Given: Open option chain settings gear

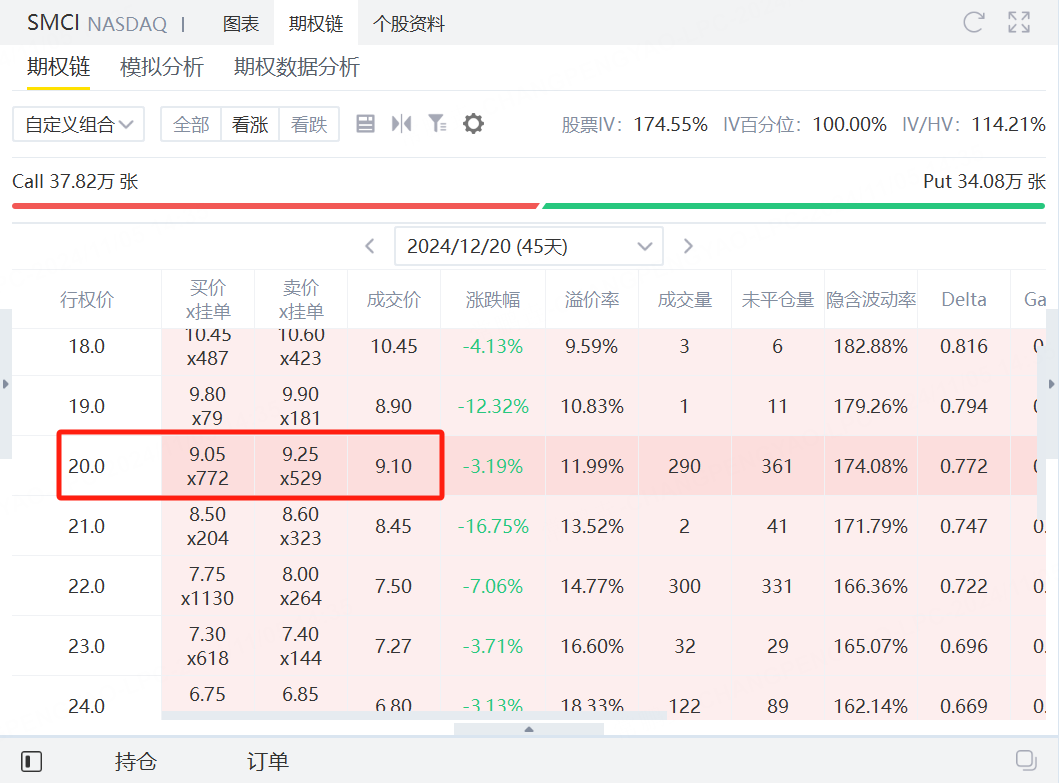Looking at the screenshot, I should 473,124.
